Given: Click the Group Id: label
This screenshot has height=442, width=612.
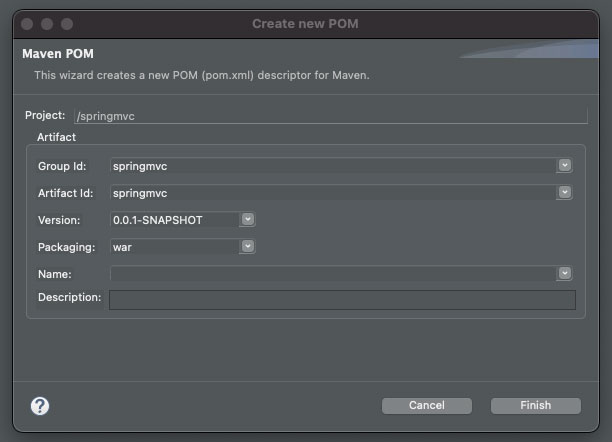Looking at the screenshot, I should click(x=62, y=166).
